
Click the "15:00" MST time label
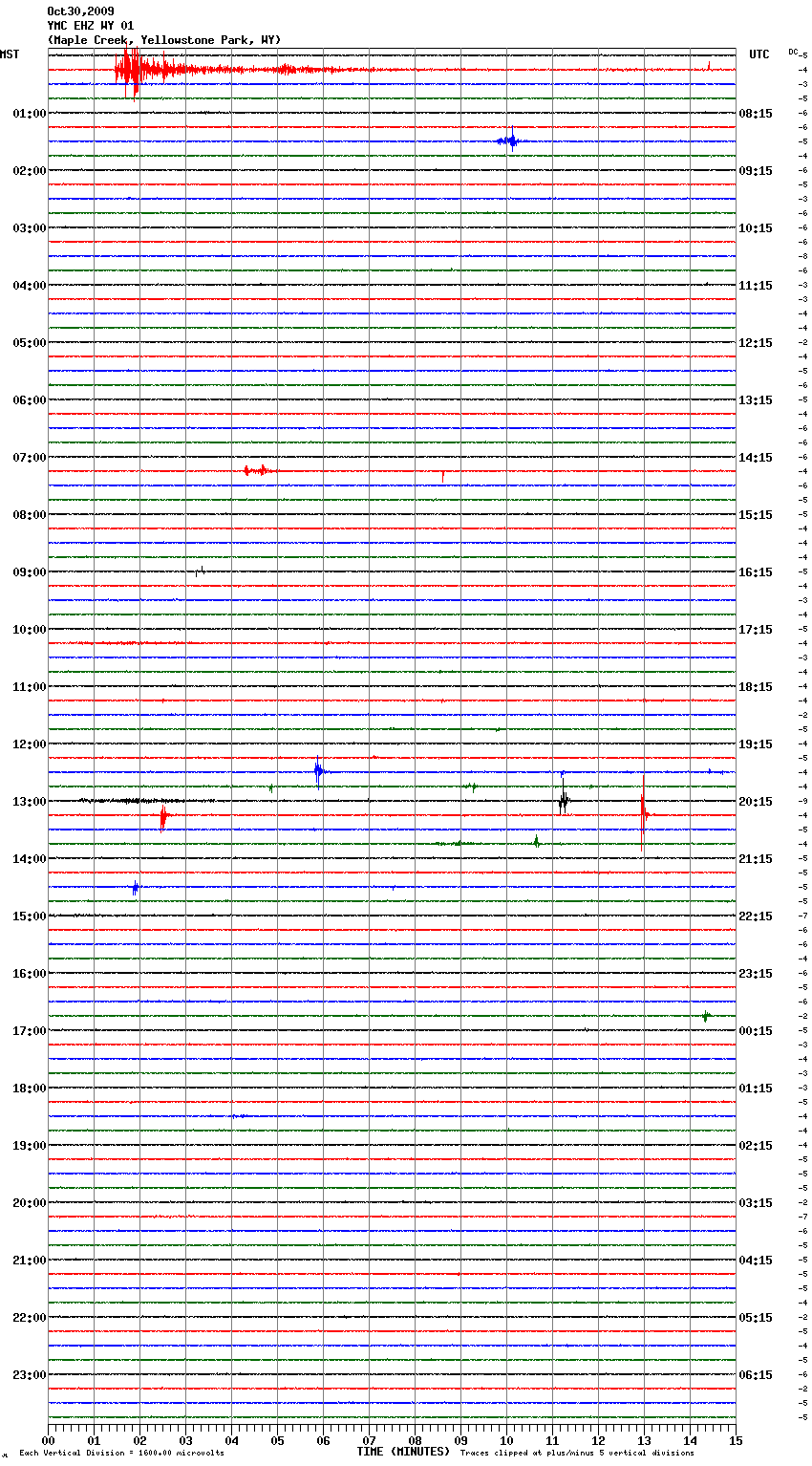[x=30, y=916]
